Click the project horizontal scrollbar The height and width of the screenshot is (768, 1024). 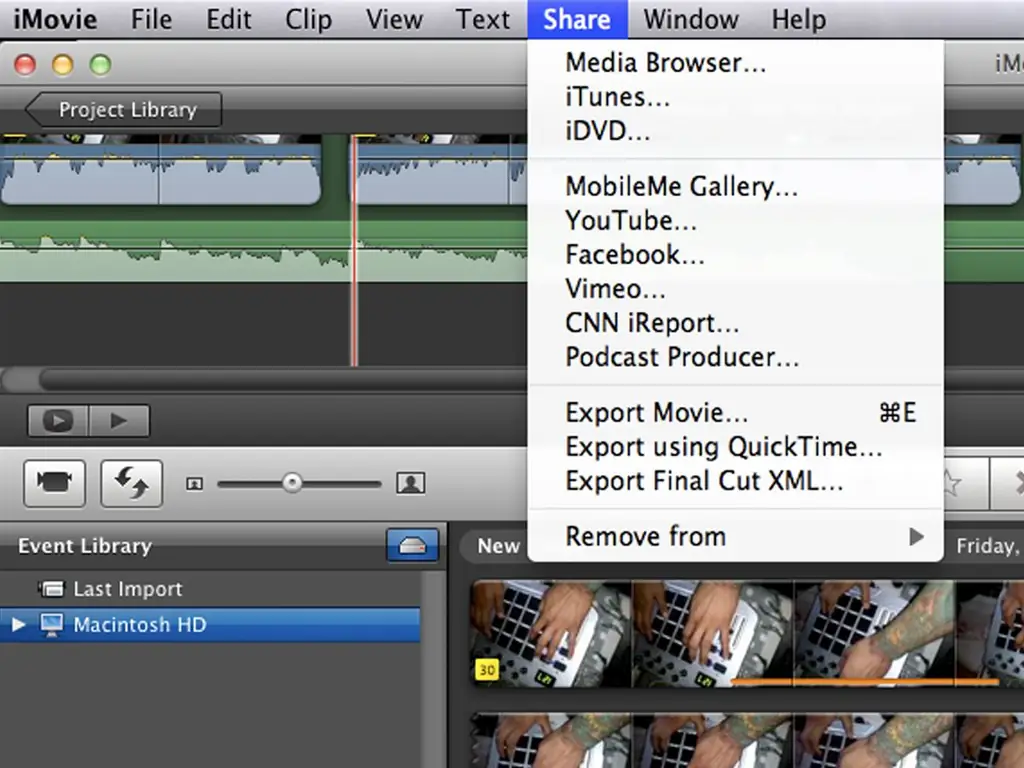click(263, 378)
